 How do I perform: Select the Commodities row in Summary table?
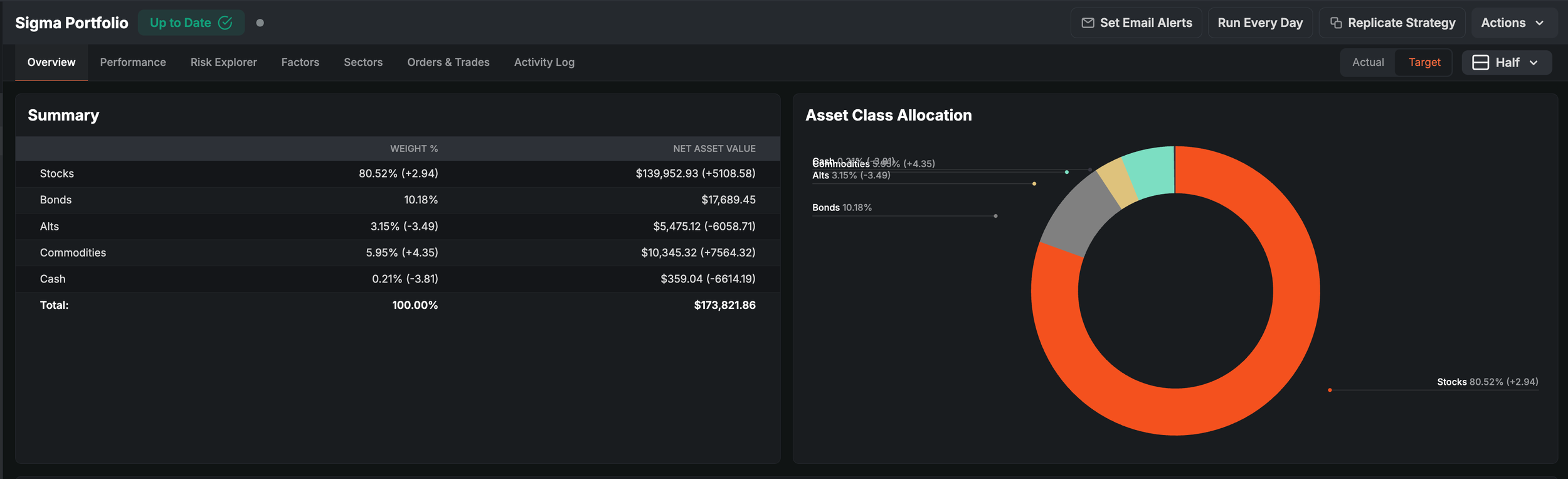pyautogui.click(x=398, y=252)
